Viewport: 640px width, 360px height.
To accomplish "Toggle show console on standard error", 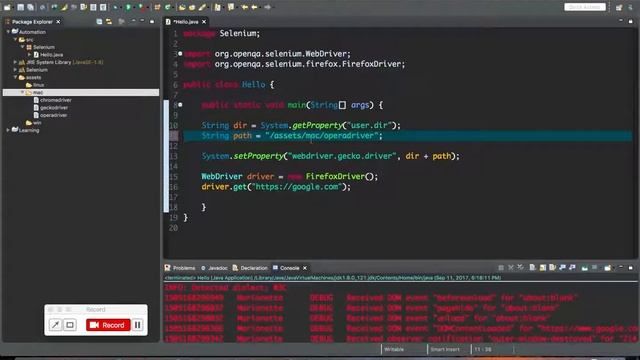I will (x=572, y=268).
